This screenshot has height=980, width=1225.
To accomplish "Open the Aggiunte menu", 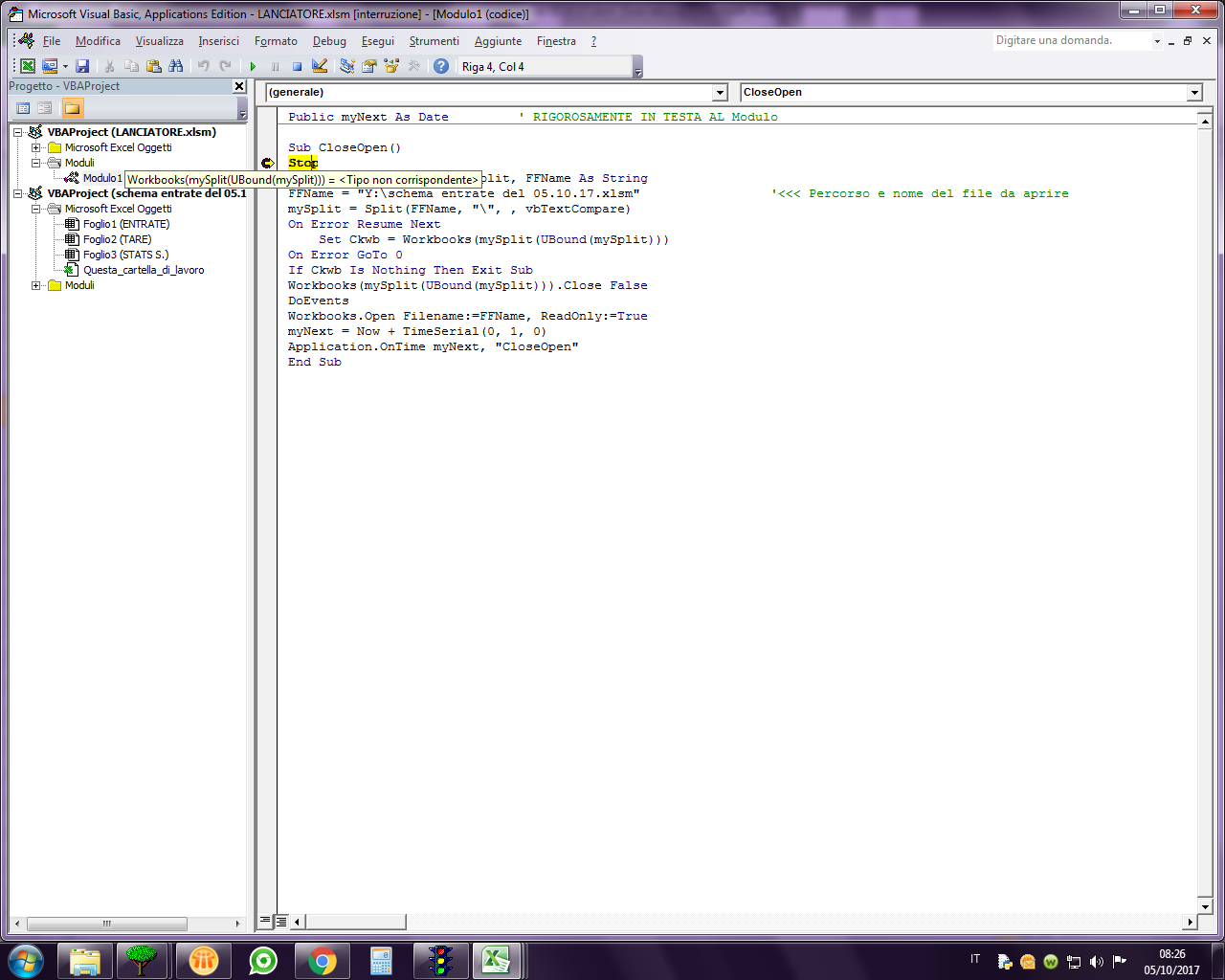I will (498, 41).
